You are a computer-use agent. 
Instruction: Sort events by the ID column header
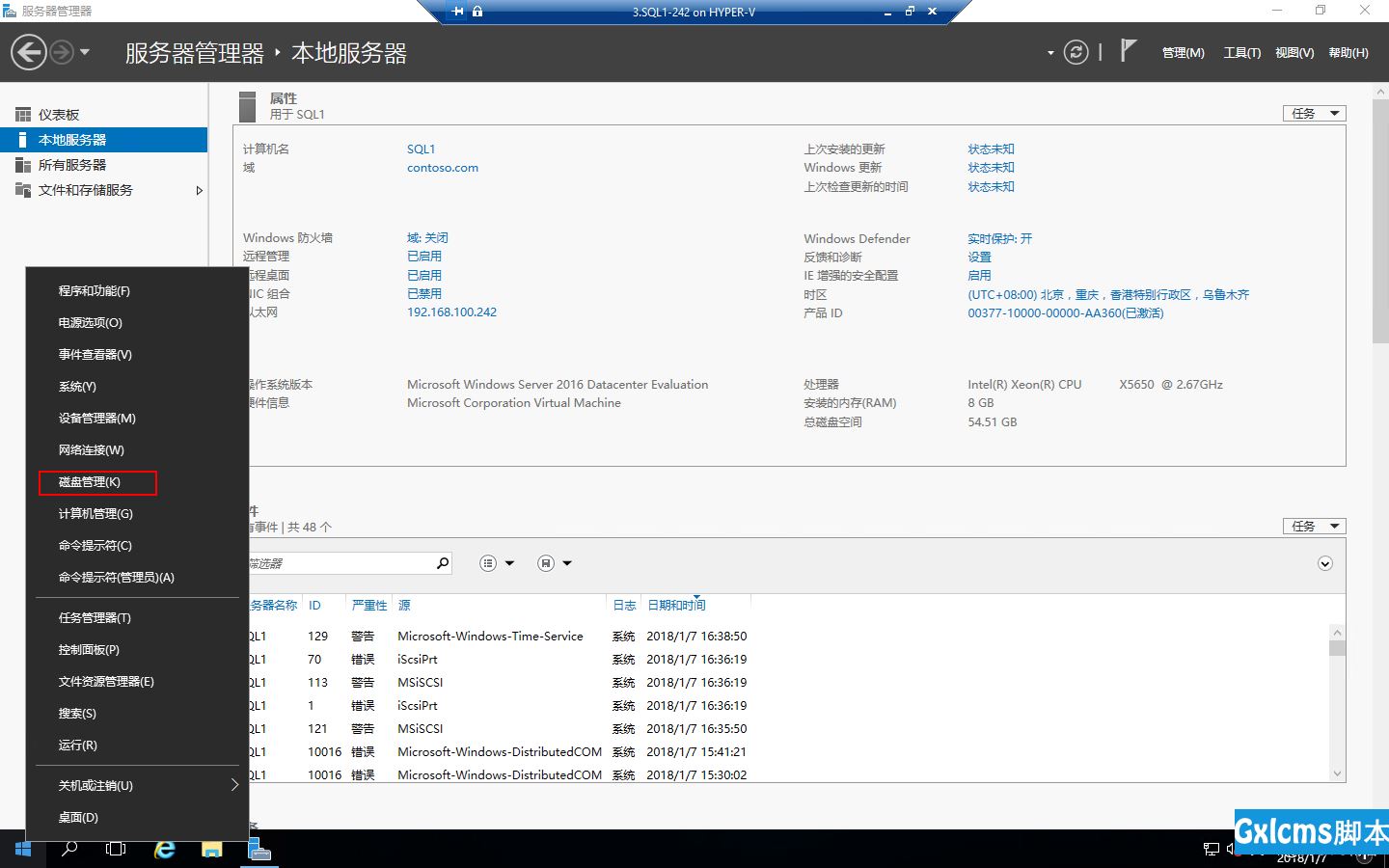pos(314,606)
